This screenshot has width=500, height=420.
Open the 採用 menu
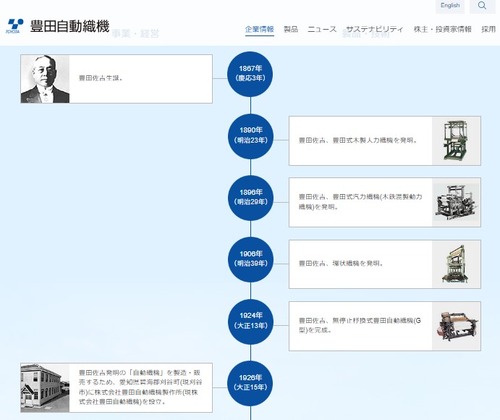coord(488,29)
